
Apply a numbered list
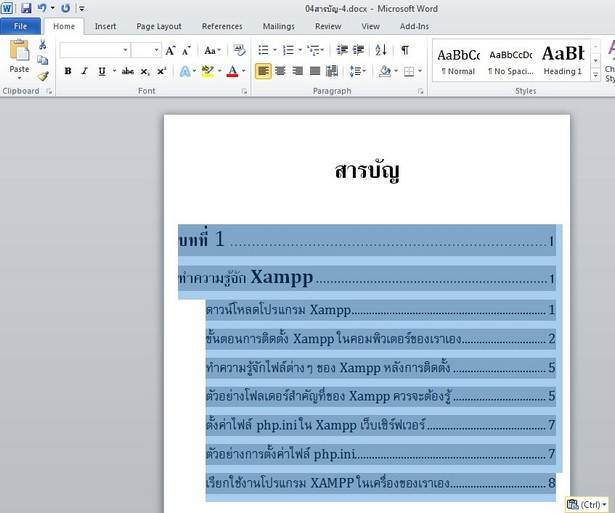coord(288,50)
